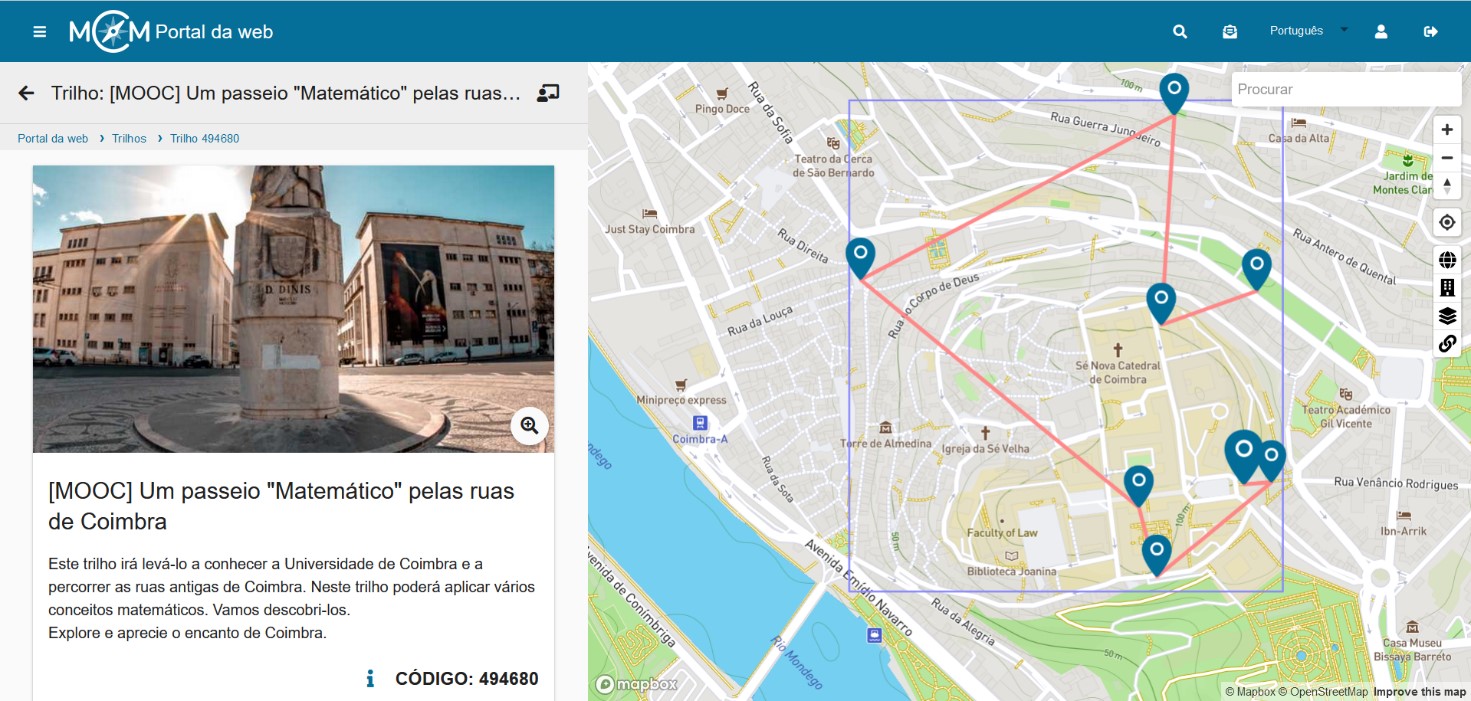Click the Improve this map link
This screenshot has height=701, width=1471.
click(1420, 692)
